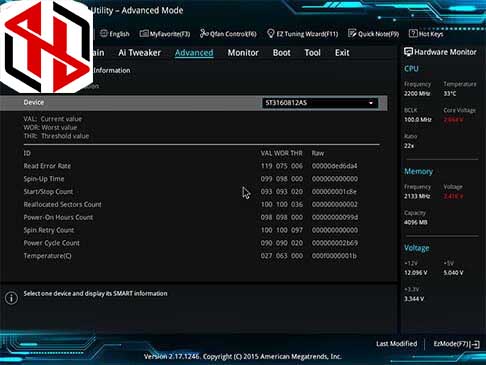Click the Quick Note pencil icon
This screenshot has width=486, height=365.
pos(352,33)
